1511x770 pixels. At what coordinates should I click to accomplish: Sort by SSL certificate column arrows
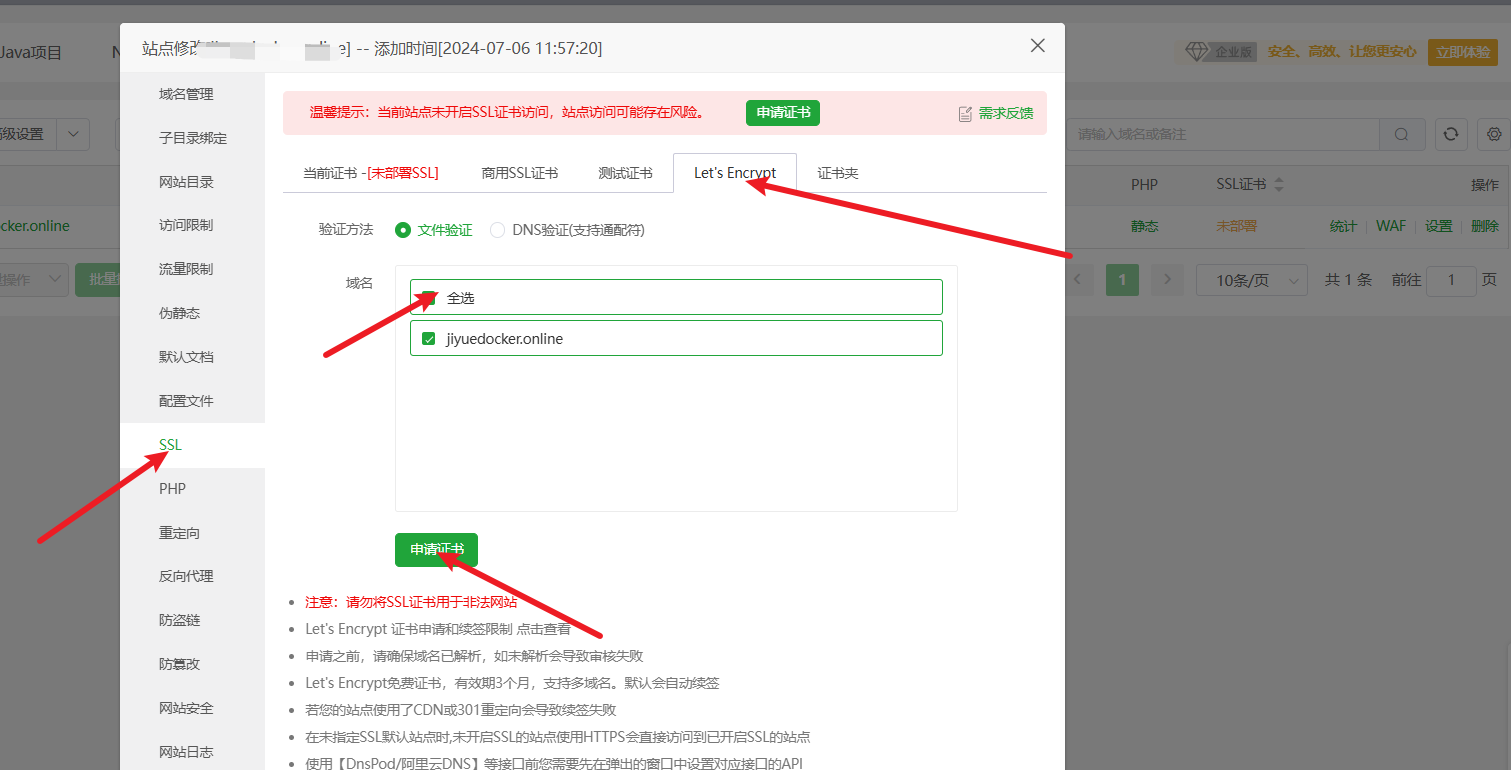[1278, 185]
